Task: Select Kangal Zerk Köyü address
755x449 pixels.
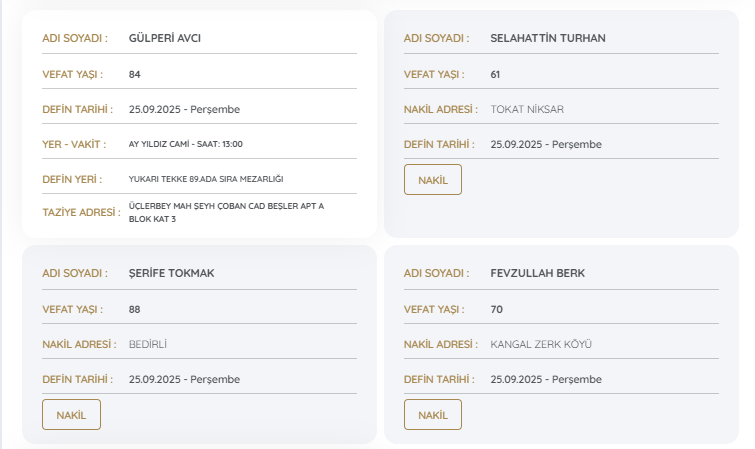Action: click(x=541, y=344)
